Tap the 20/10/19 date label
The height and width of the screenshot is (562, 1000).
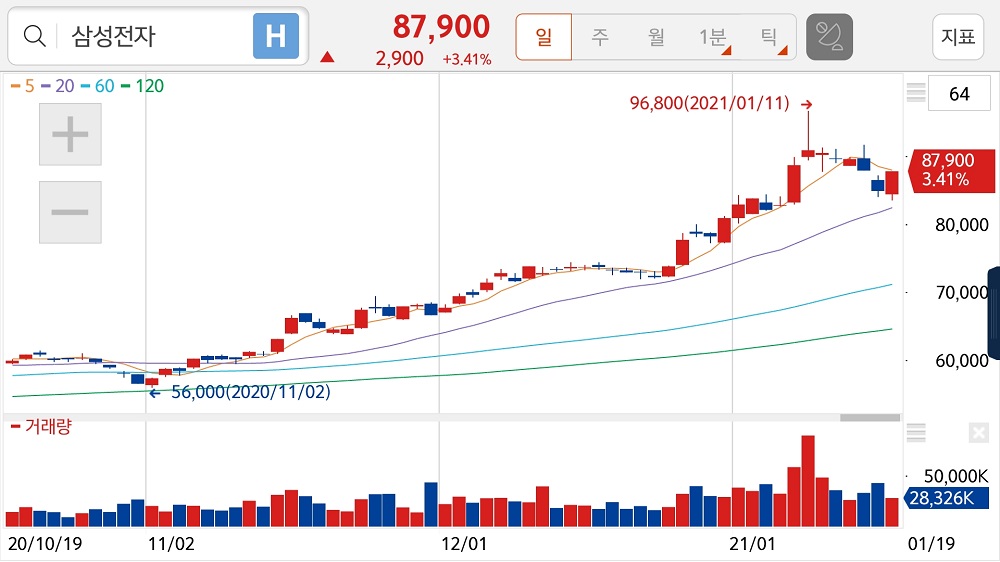tap(45, 544)
